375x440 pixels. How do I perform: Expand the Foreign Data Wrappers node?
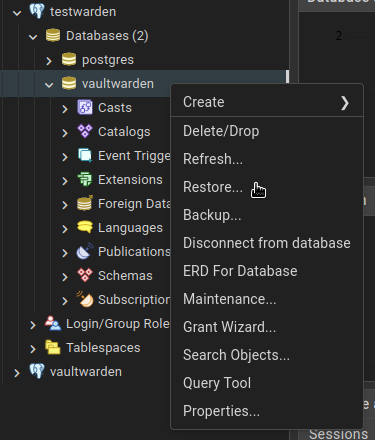[65, 205]
